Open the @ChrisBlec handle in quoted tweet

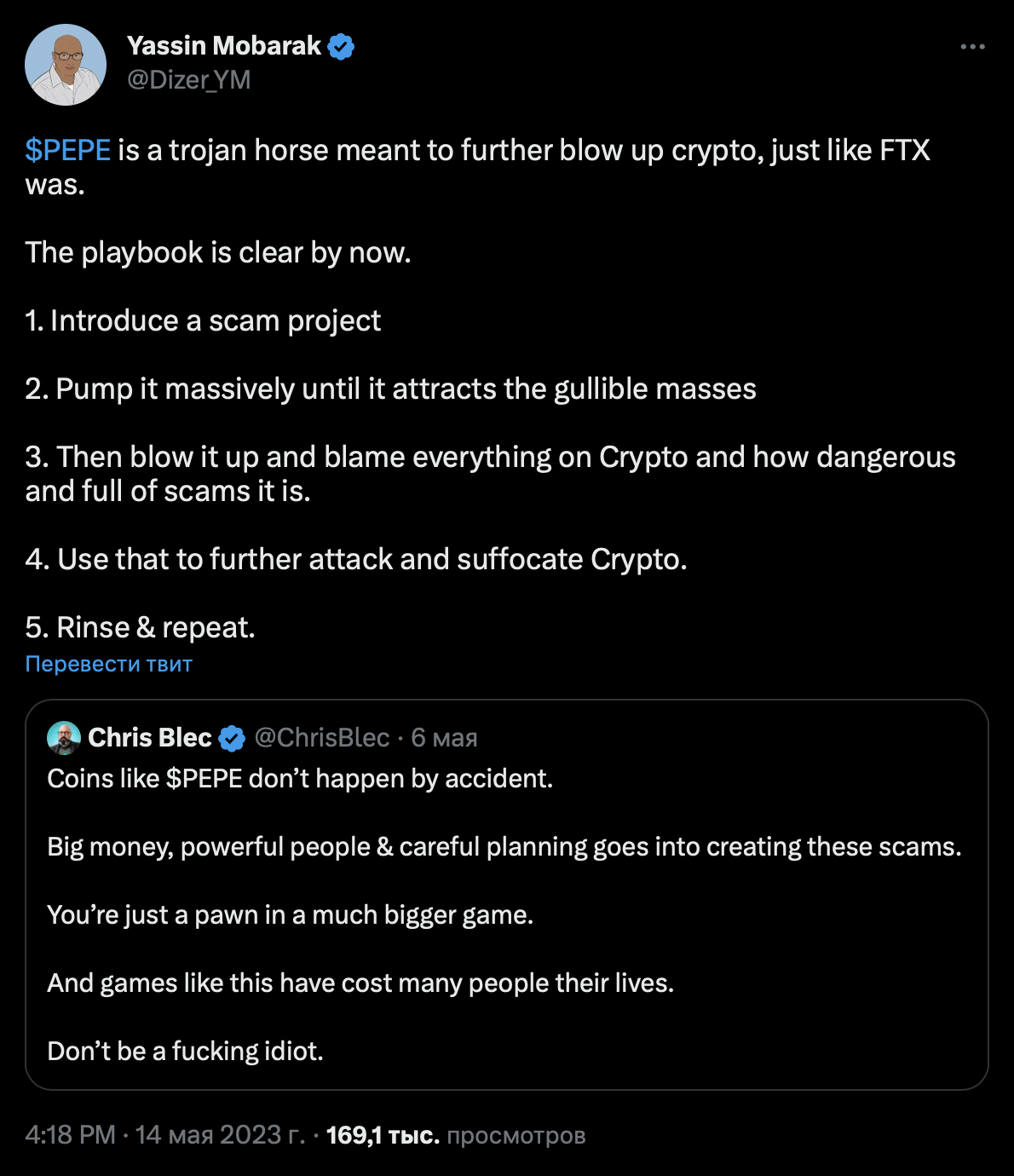coord(322,737)
